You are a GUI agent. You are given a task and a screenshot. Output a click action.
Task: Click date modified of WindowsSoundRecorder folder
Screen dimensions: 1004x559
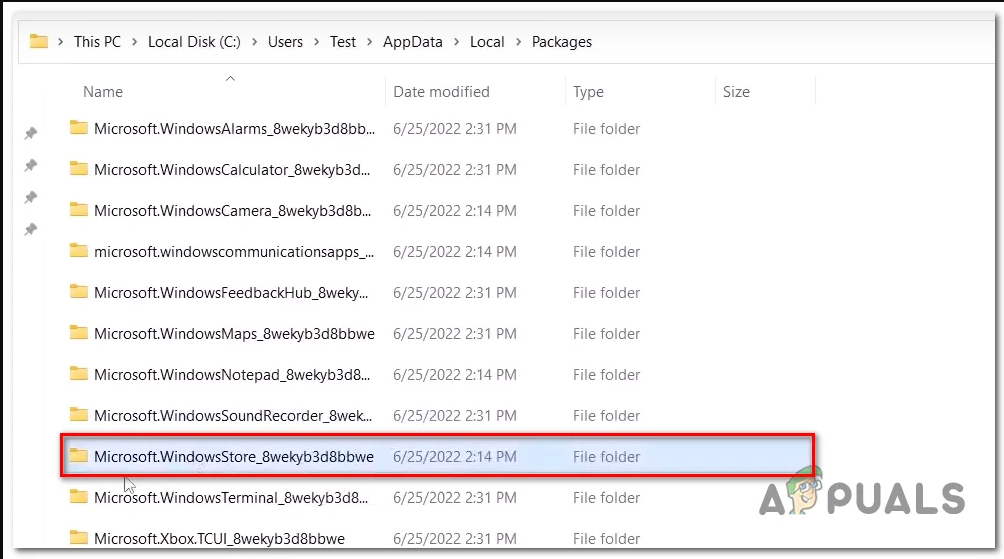coord(455,416)
